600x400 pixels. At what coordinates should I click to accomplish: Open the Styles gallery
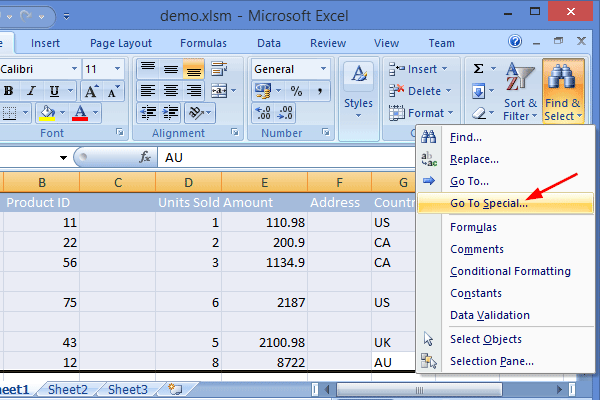(x=358, y=90)
